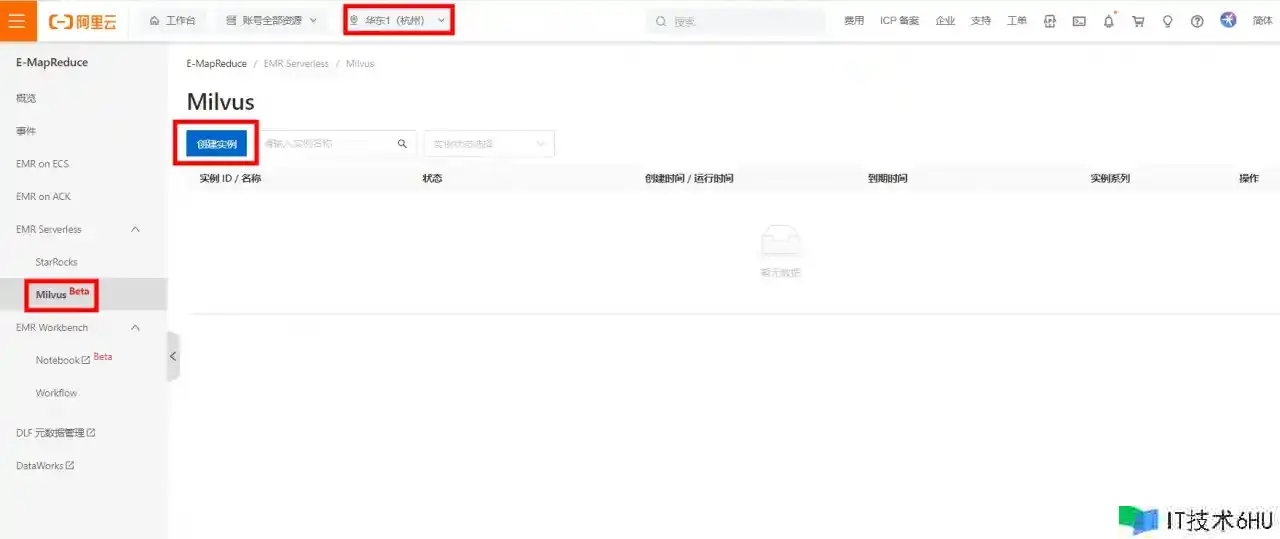Screen dimensions: 1280x539
Task: Click the 创建实例 create instance button
Action: pyautogui.click(x=216, y=144)
